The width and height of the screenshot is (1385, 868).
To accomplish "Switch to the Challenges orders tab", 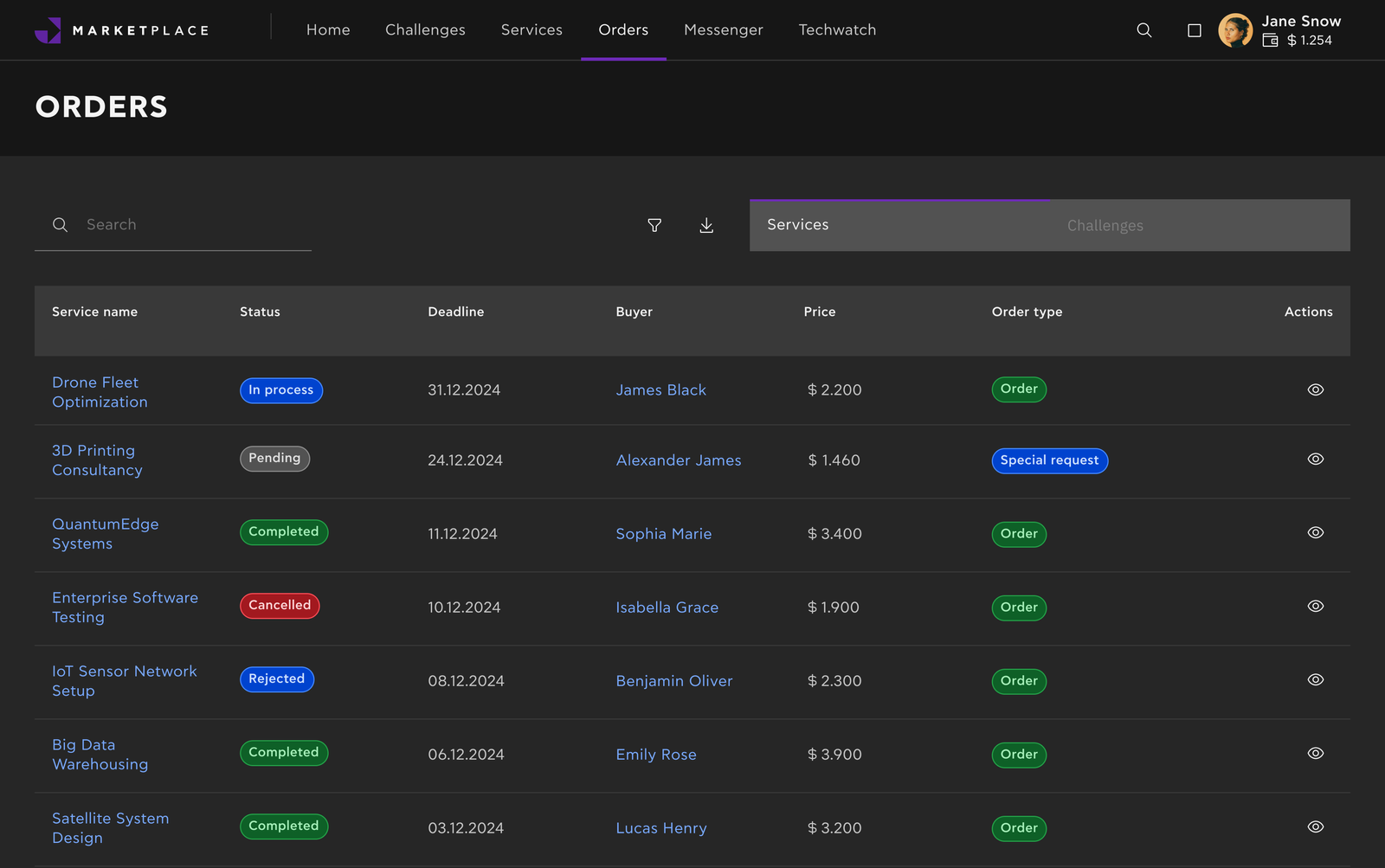I will (x=1105, y=226).
